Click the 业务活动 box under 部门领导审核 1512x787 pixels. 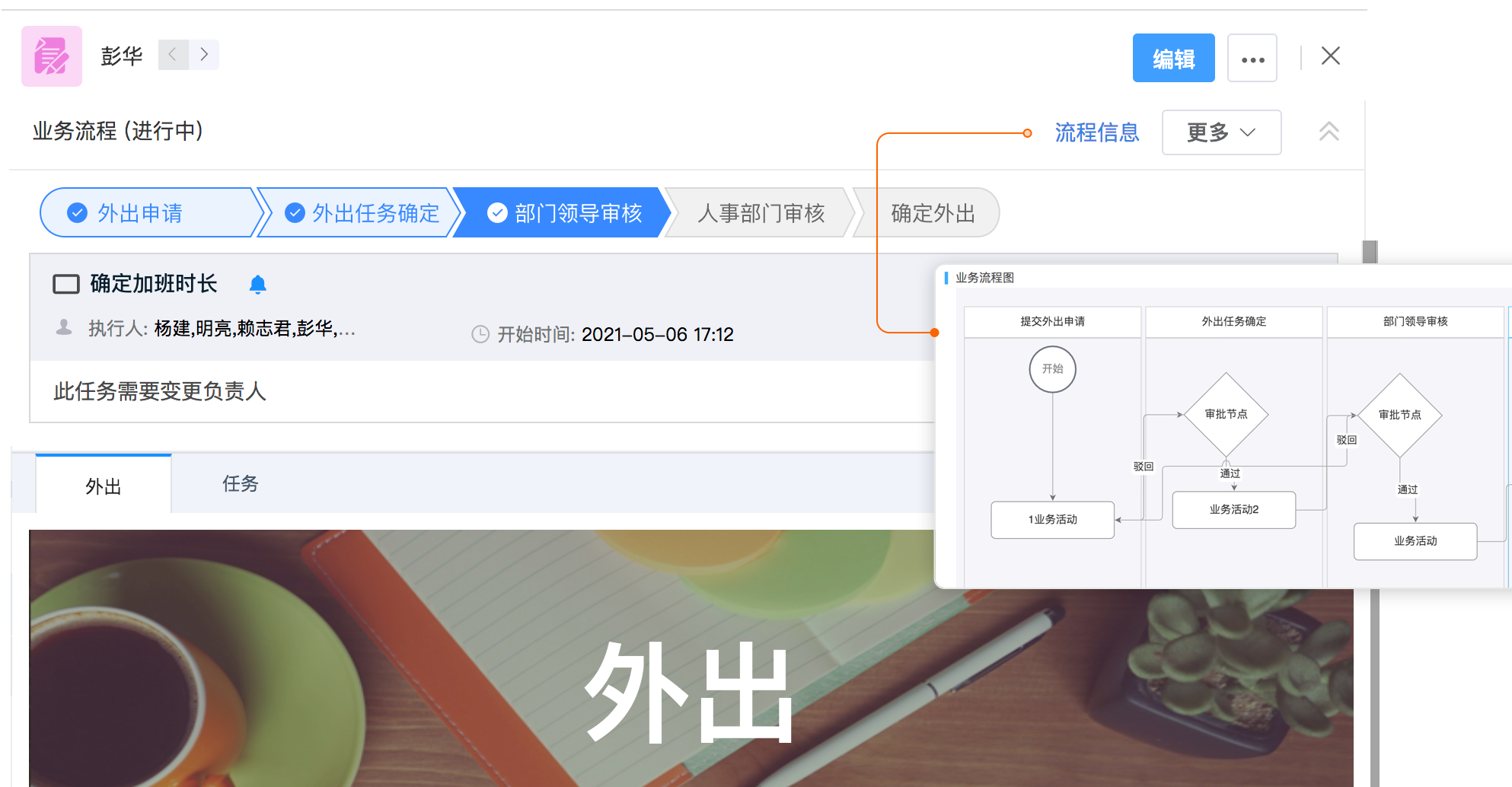point(1415,541)
